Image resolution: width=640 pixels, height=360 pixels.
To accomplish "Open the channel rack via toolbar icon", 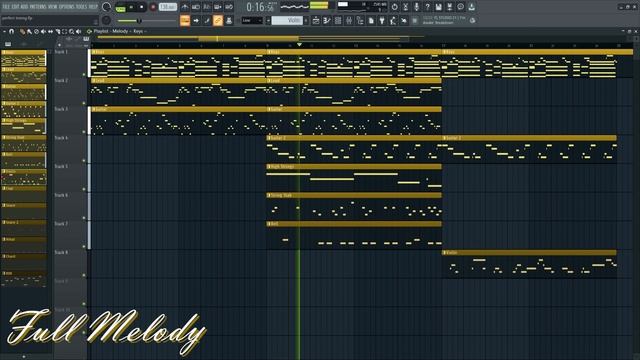I will pyautogui.click(x=338, y=20).
